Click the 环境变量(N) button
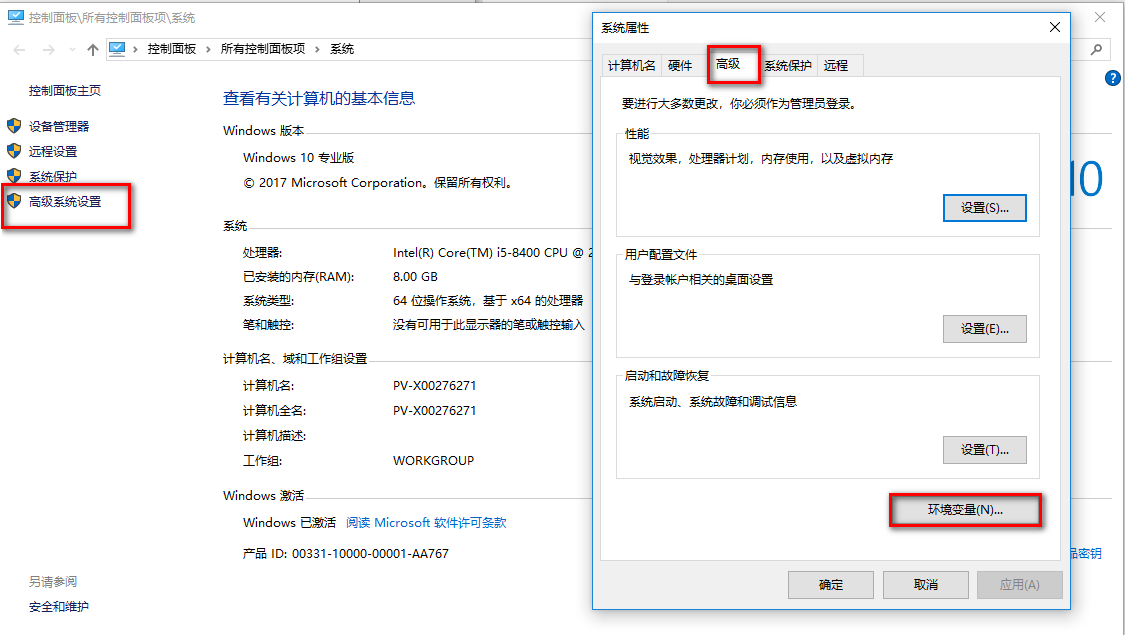The width and height of the screenshot is (1125, 635). (x=965, y=510)
